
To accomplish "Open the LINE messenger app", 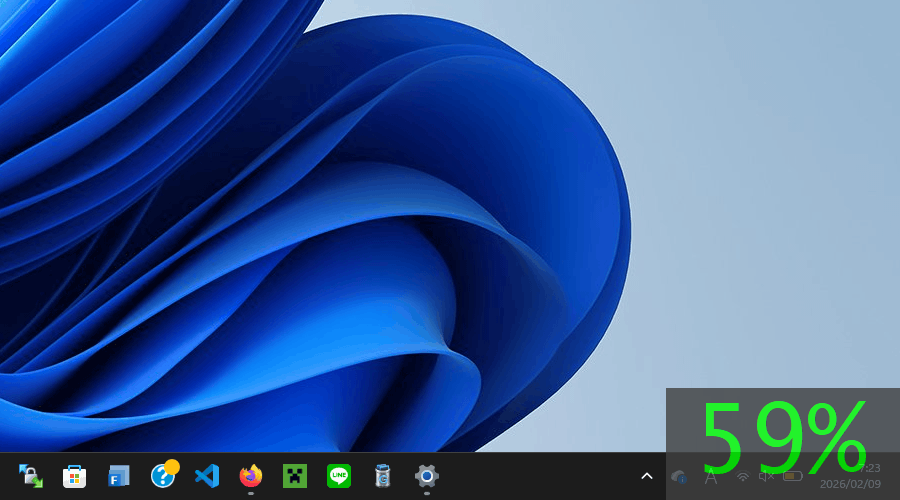I will pos(339,476).
